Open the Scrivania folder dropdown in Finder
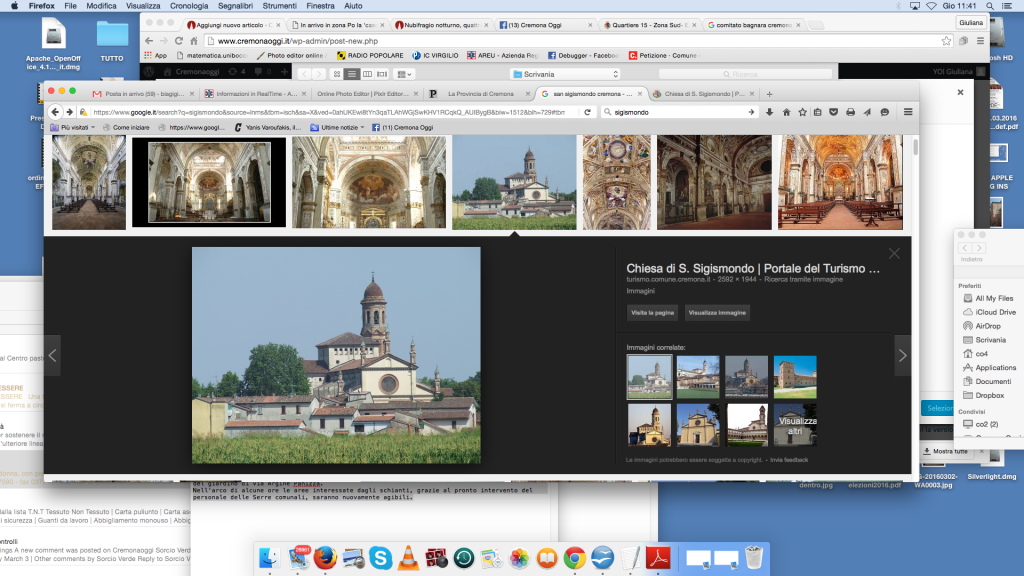Viewport: 1024px width, 576px height. pyautogui.click(x=565, y=74)
